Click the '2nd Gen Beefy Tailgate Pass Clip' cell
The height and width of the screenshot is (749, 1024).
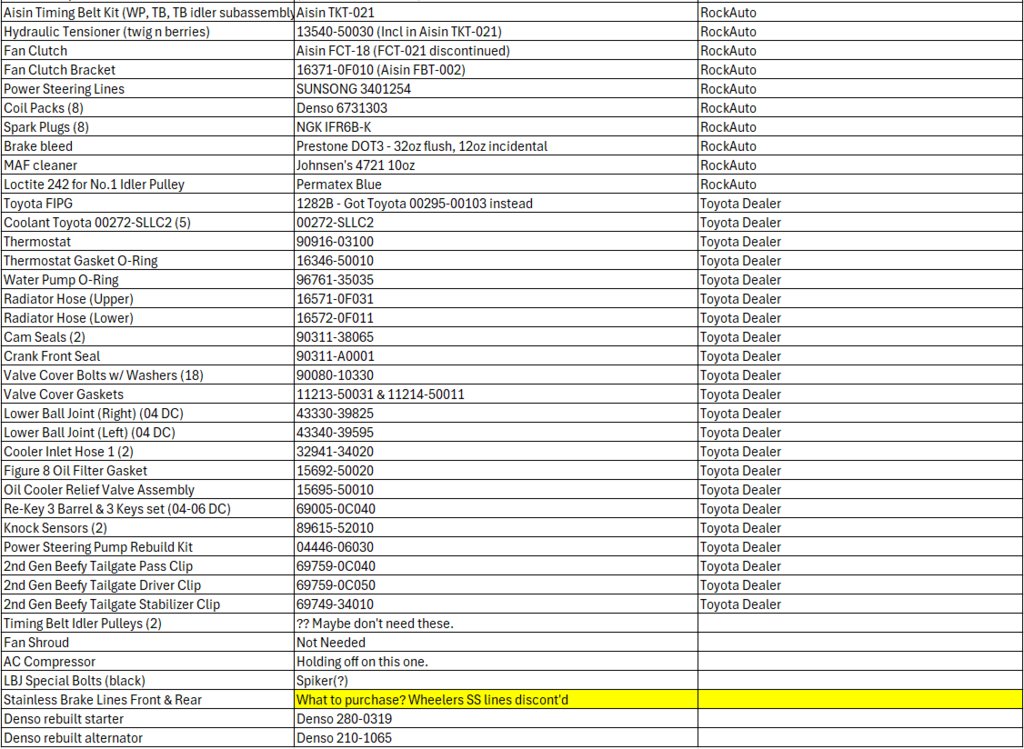(x=148, y=566)
